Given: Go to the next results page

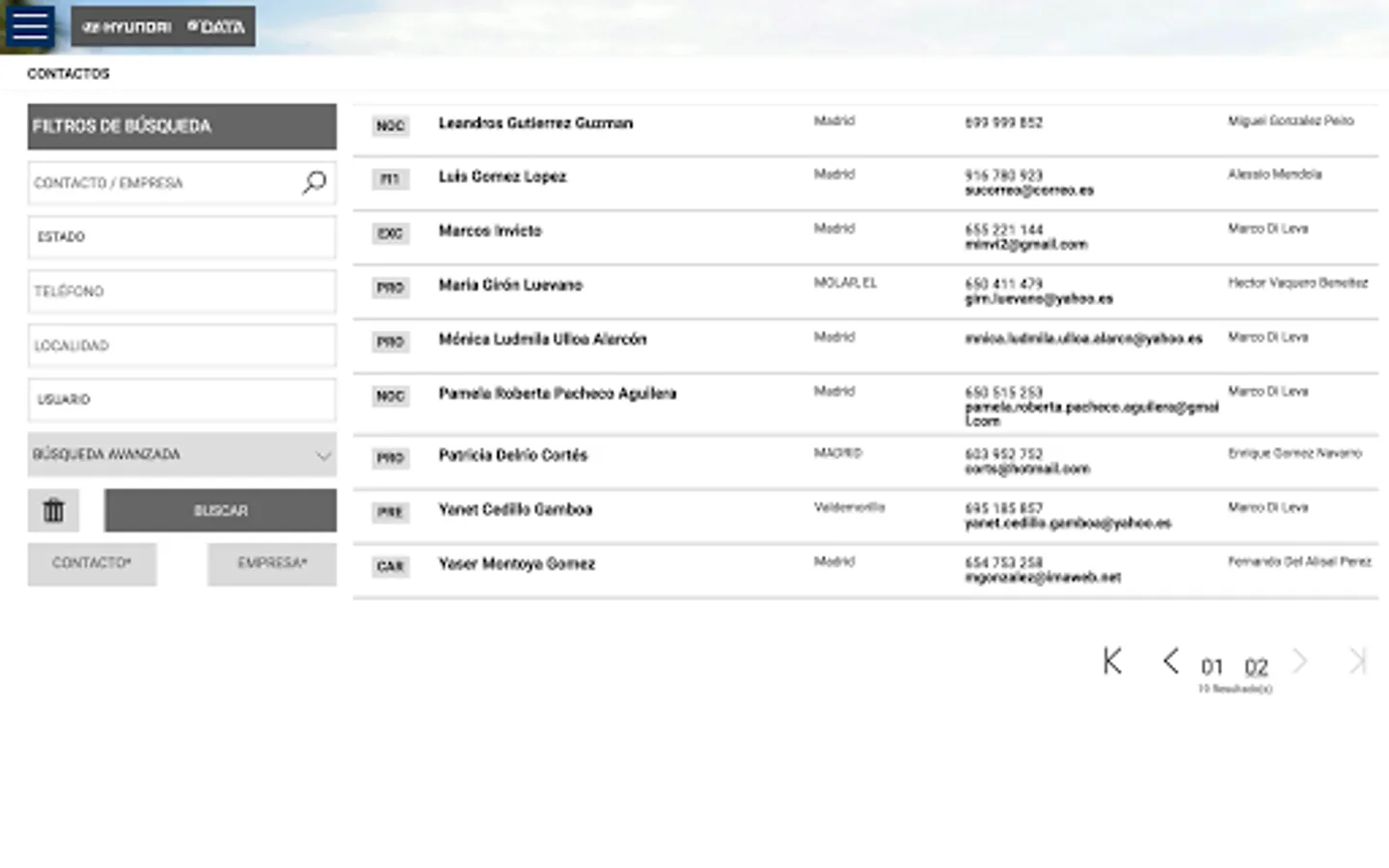Looking at the screenshot, I should tap(1300, 661).
